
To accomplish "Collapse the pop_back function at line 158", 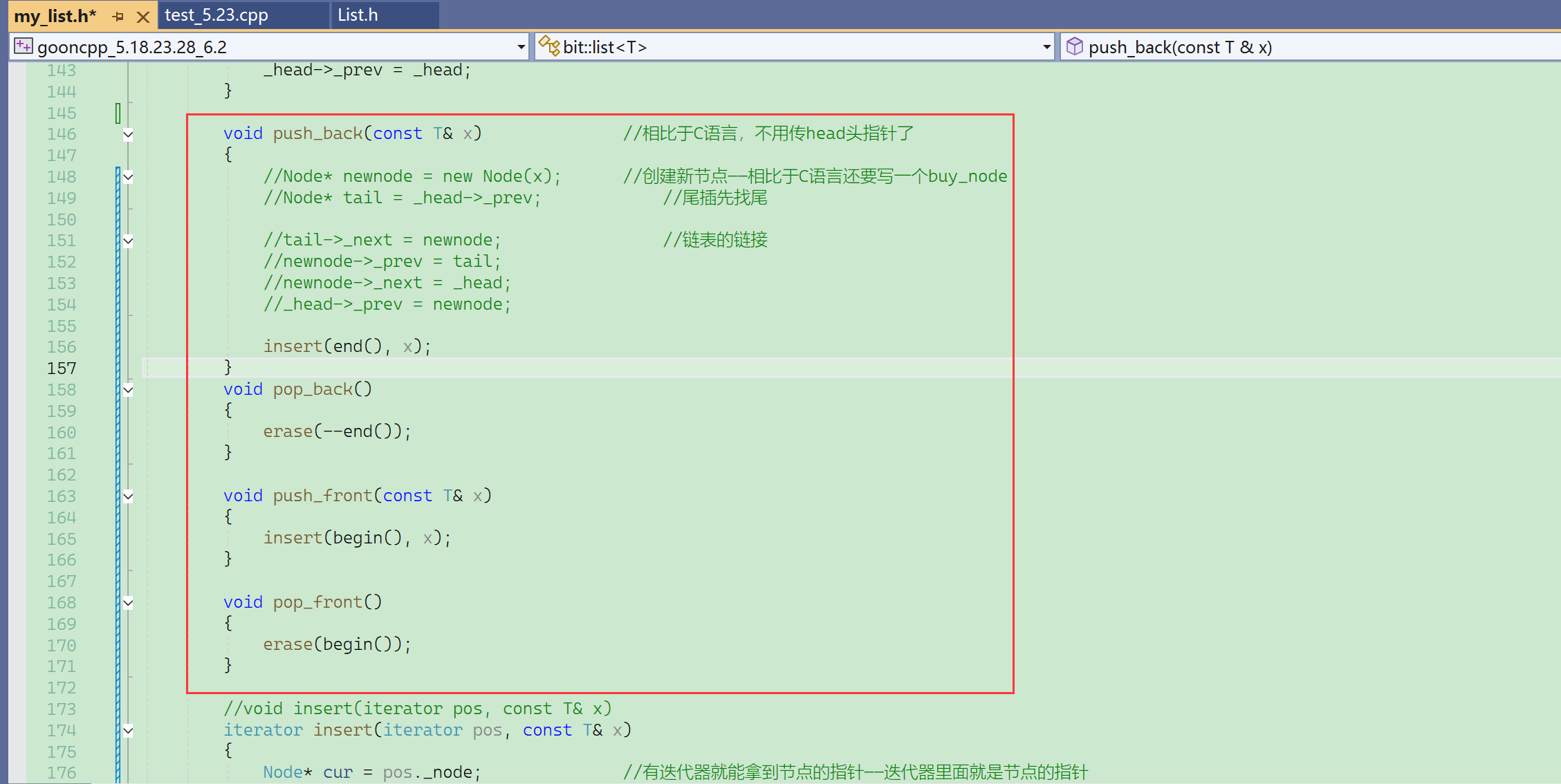I will (x=128, y=390).
